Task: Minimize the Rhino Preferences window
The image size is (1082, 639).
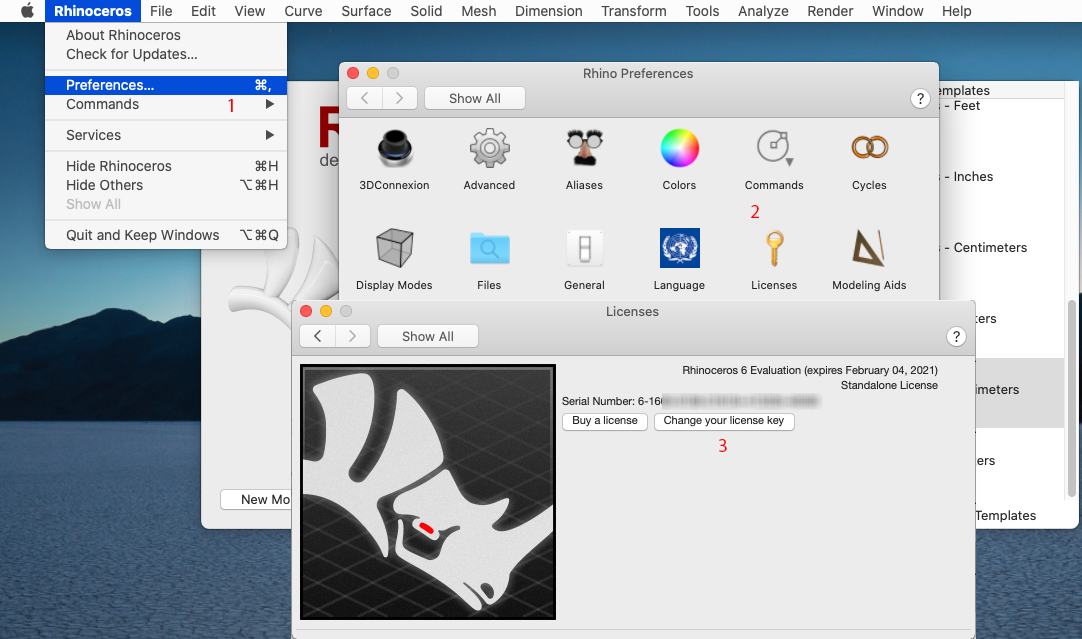Action: tap(373, 73)
